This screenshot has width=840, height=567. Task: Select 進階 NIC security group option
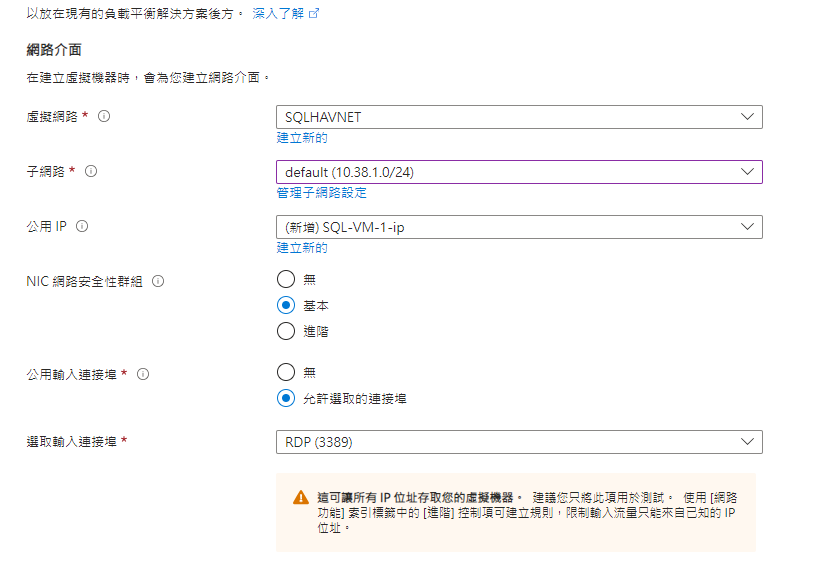point(286,331)
